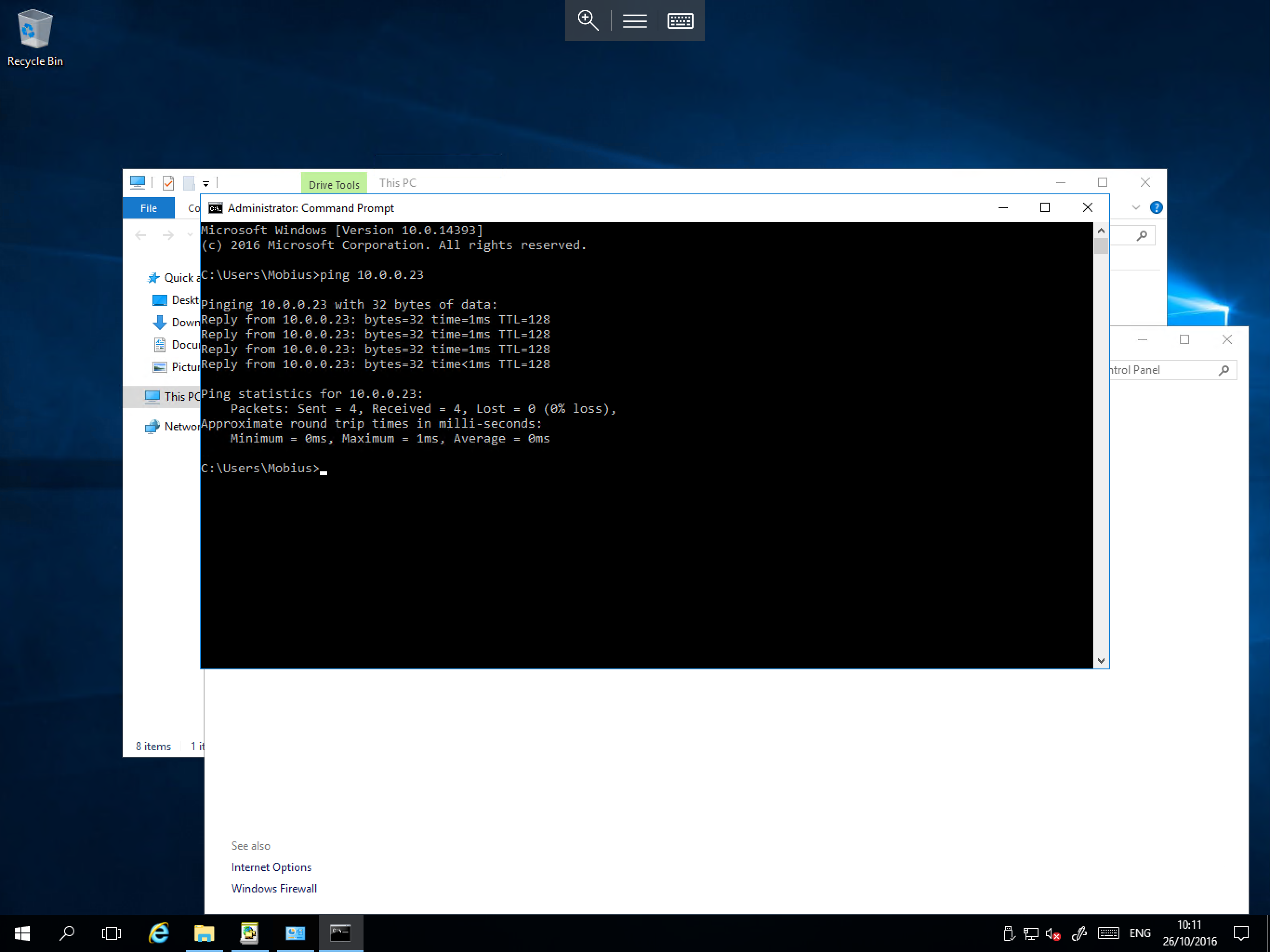Open the Windows Firewall link
This screenshot has width=1270, height=952.
tap(274, 888)
